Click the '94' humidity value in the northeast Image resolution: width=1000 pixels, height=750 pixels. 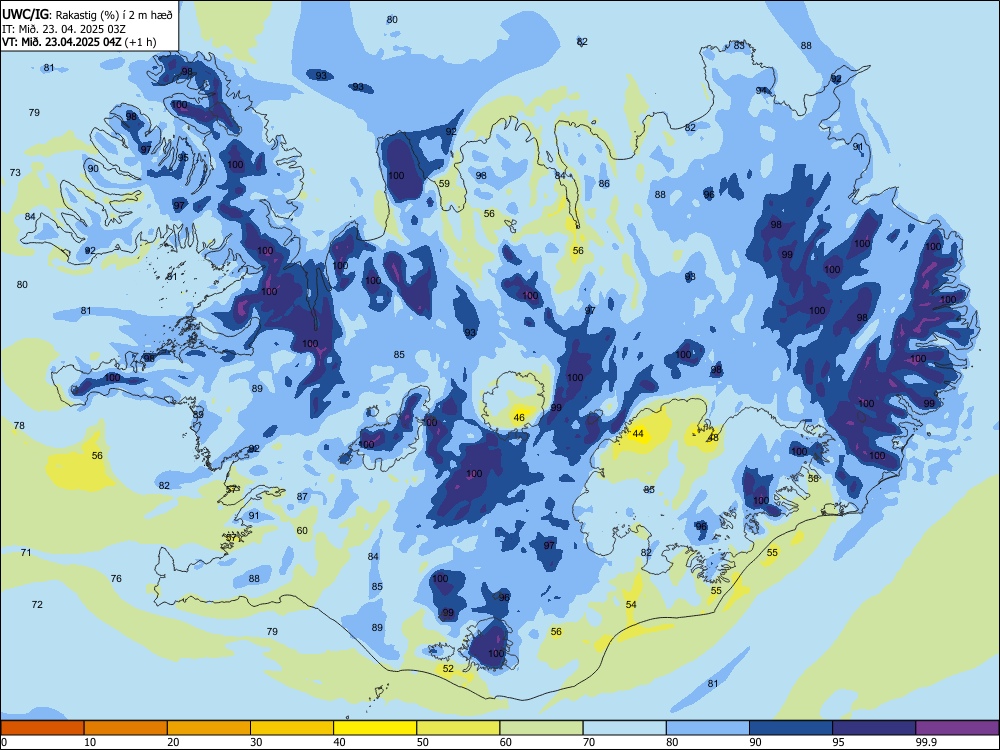click(x=761, y=91)
